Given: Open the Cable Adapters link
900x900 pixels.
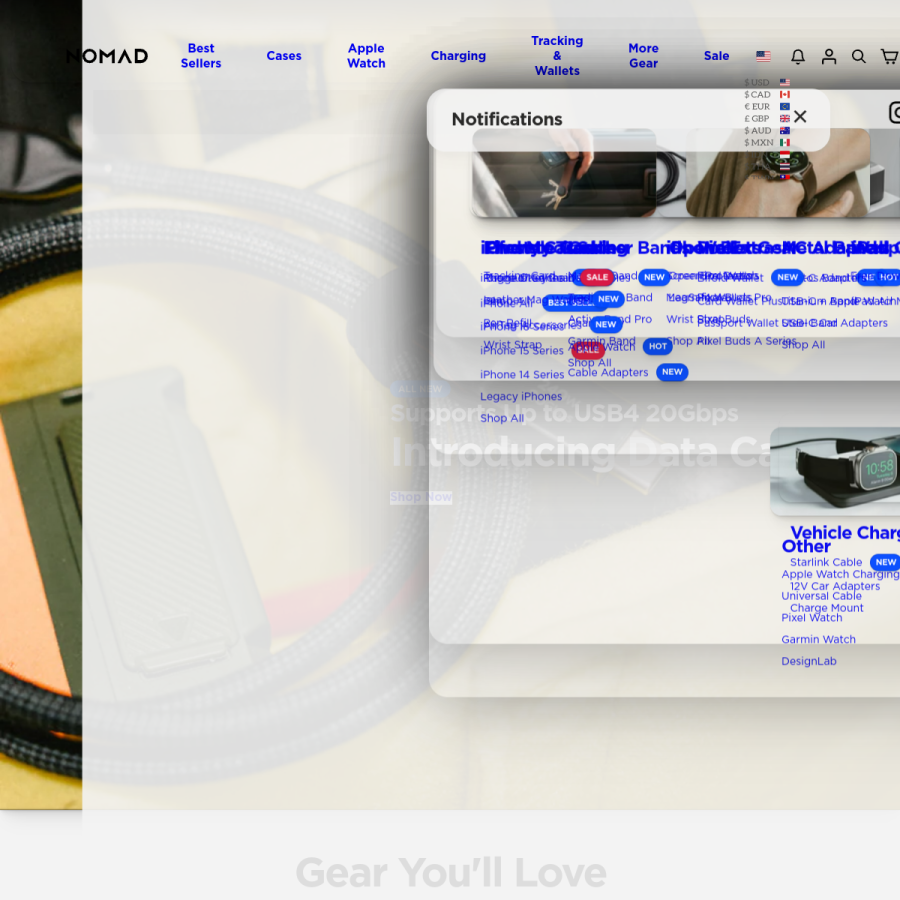Looking at the screenshot, I should (x=608, y=373).
